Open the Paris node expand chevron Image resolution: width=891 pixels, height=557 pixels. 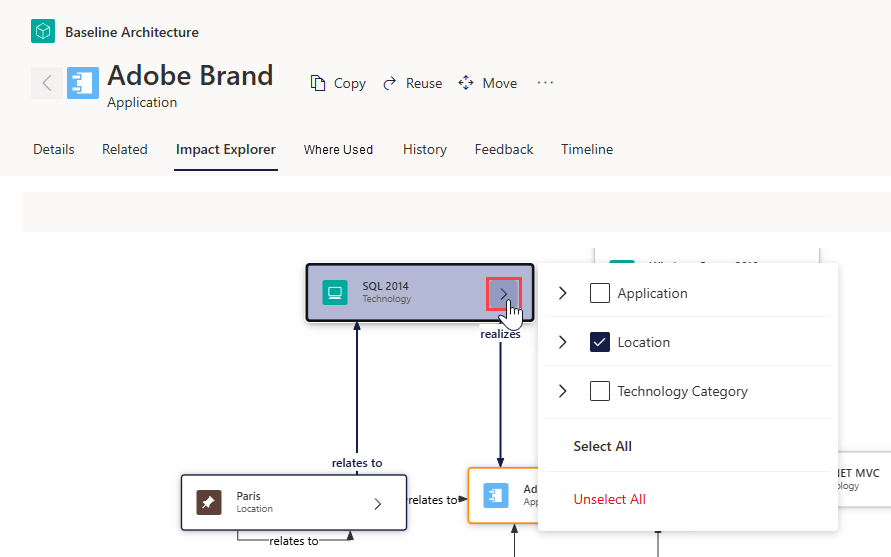[x=378, y=504]
